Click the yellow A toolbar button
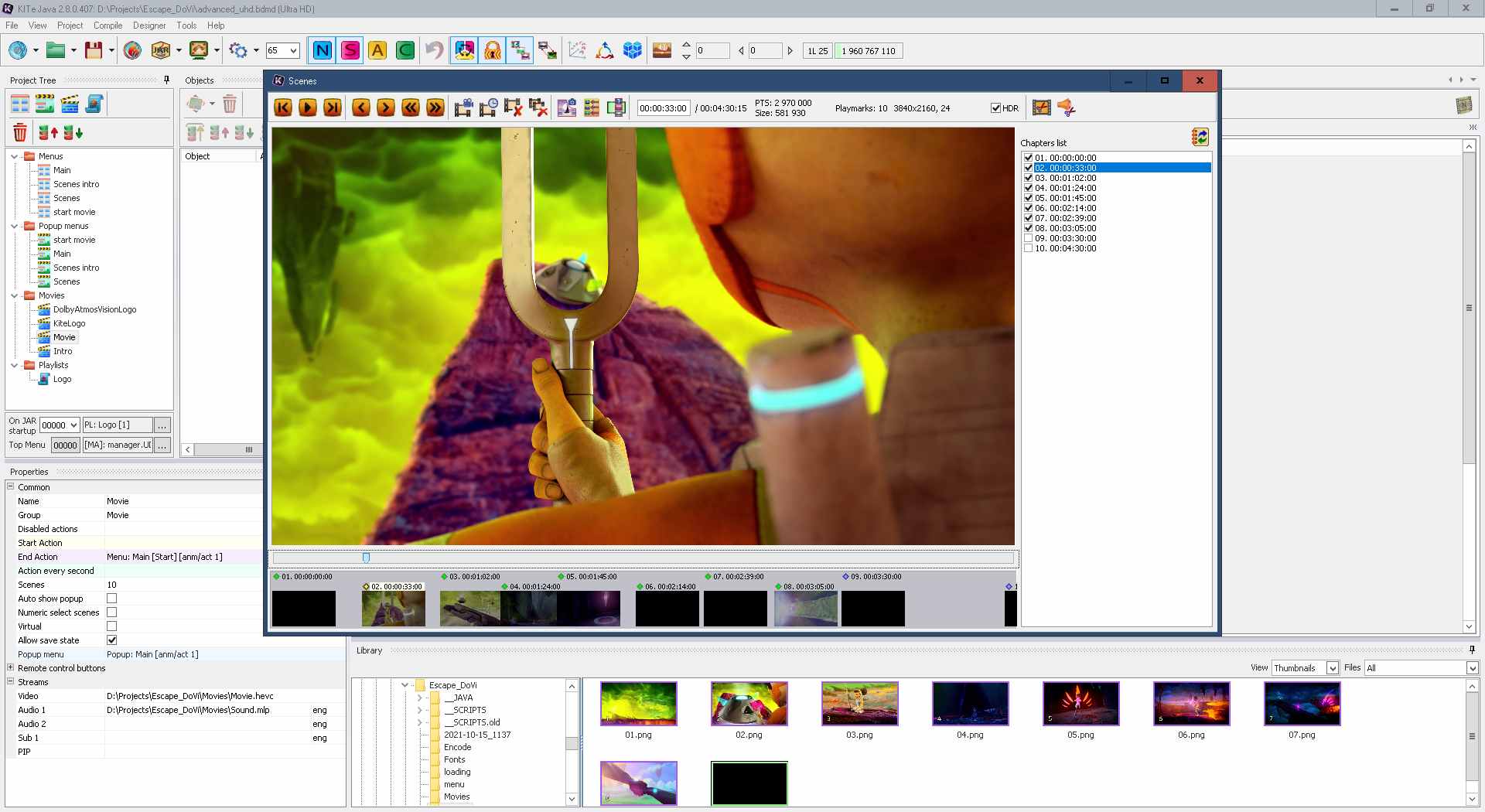The image size is (1485, 812). 377,51
